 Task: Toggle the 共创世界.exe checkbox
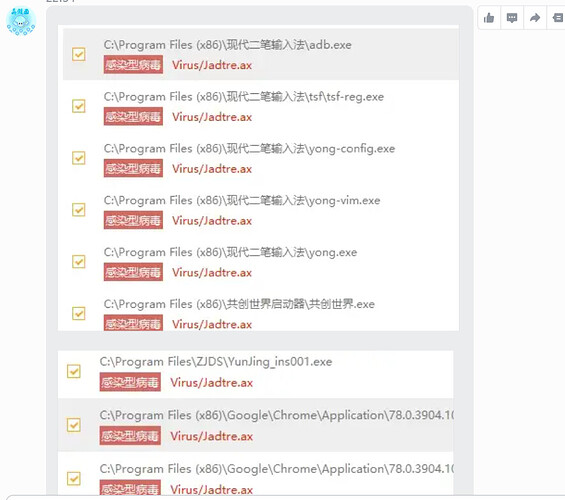tap(79, 313)
